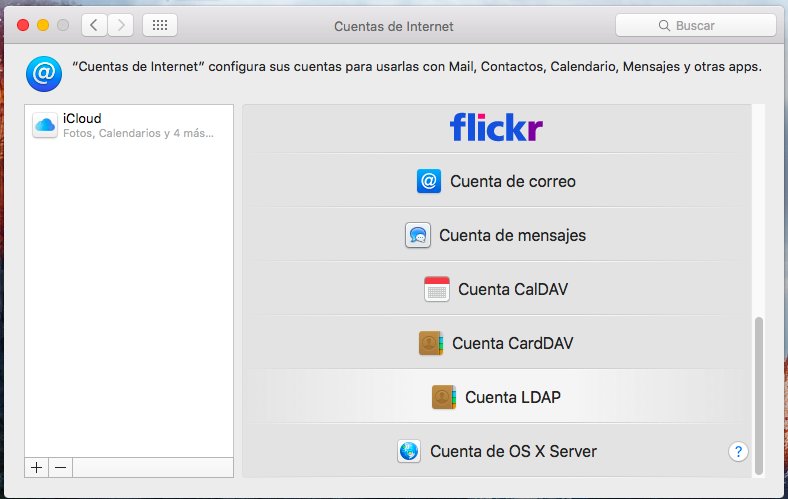This screenshot has width=788, height=499.
Task: Remove account with the minus button
Action: (x=60, y=468)
